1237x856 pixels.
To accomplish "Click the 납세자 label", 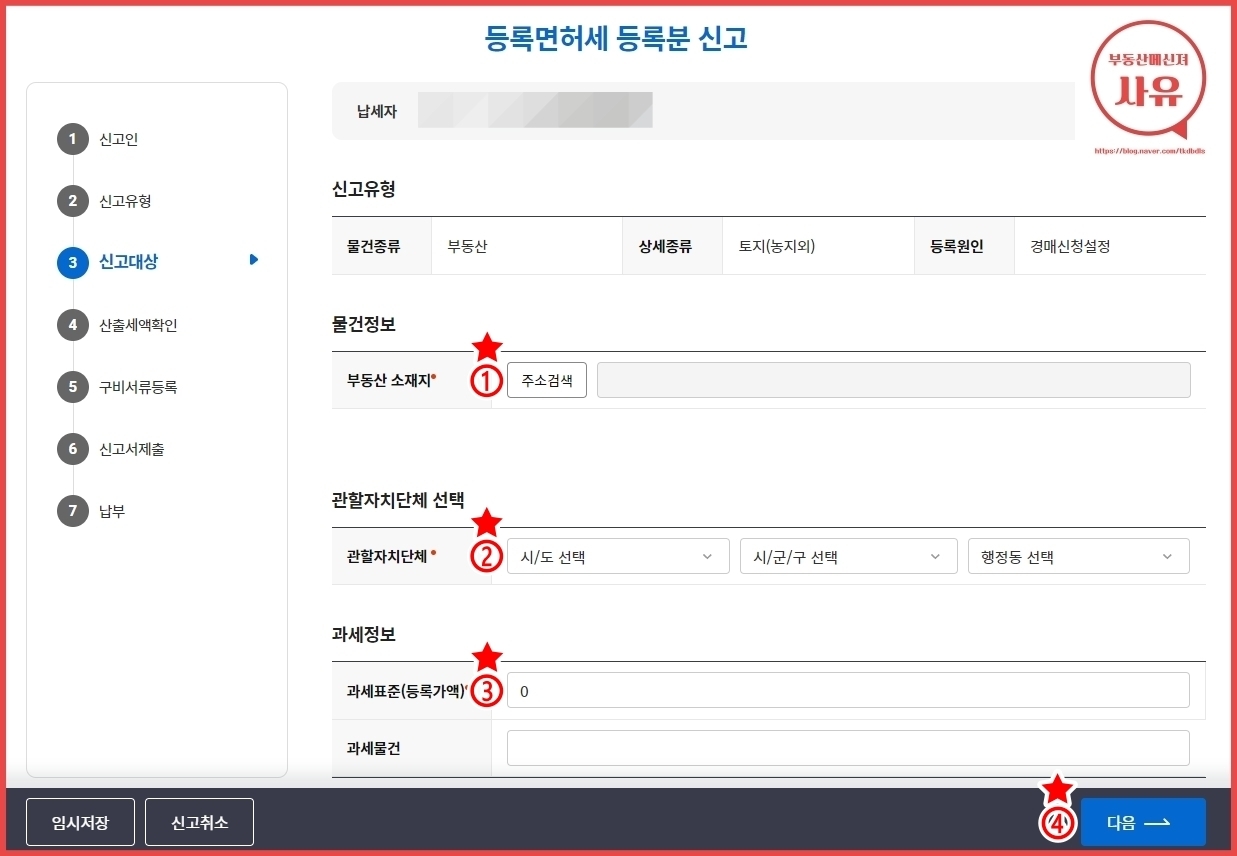I will click(377, 111).
